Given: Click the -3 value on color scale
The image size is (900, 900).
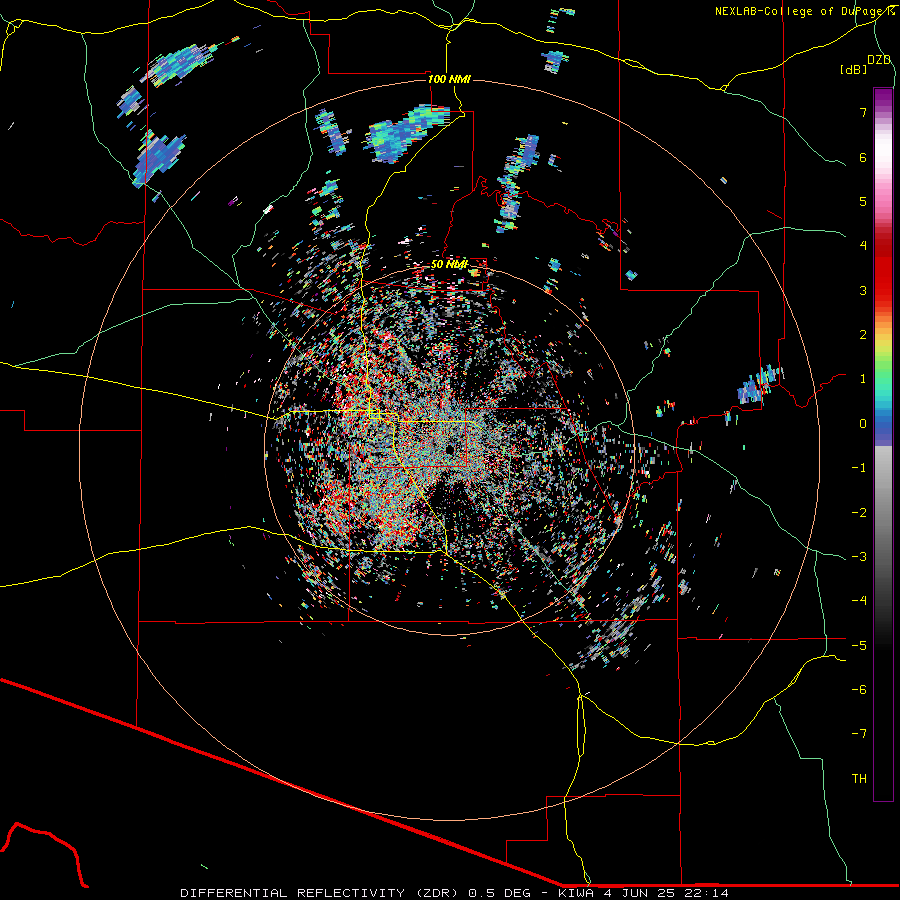Looking at the screenshot, I should coord(859,557).
